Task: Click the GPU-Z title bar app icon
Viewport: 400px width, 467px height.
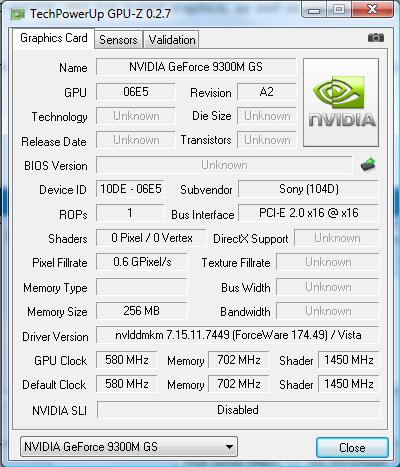Action: (17, 14)
